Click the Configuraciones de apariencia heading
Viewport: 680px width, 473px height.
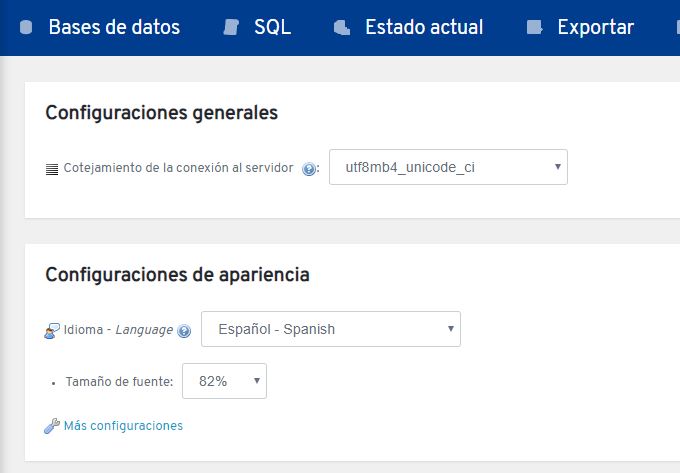(x=177, y=274)
